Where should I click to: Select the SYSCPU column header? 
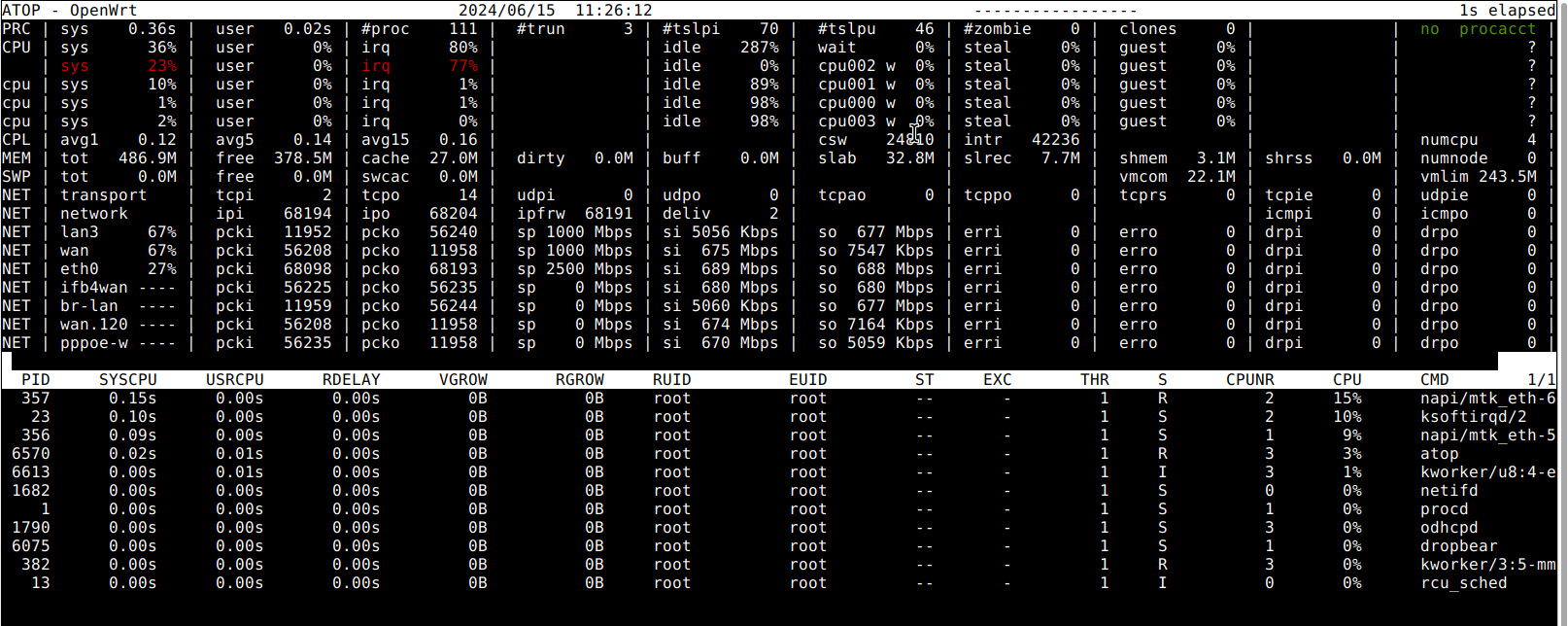click(x=128, y=380)
